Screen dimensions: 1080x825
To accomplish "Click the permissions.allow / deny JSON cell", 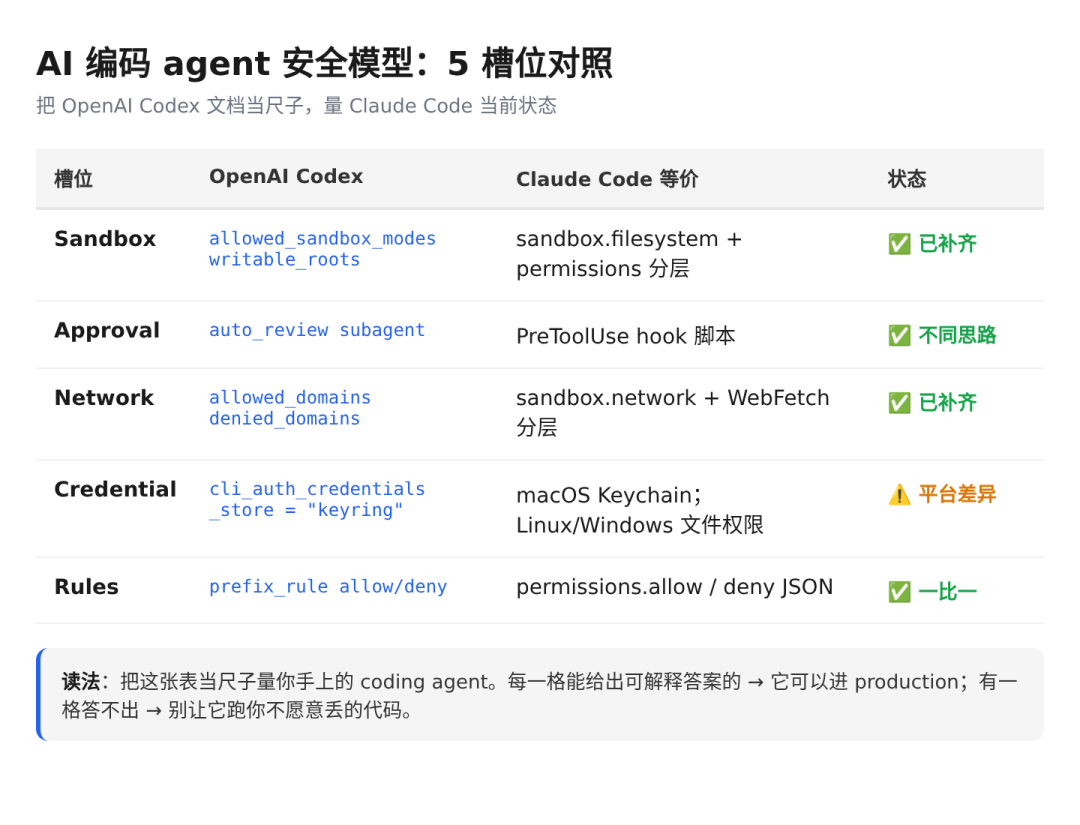I will click(x=675, y=587).
